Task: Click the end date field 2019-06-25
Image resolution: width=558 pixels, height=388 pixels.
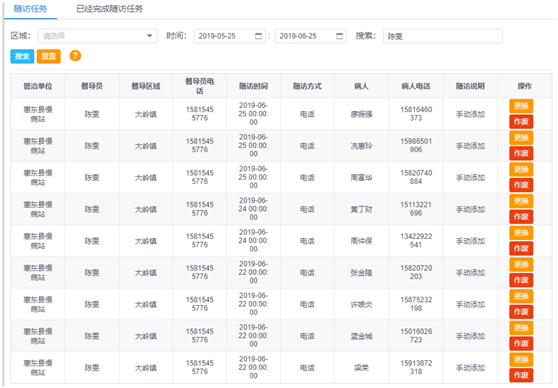Action: (x=311, y=36)
